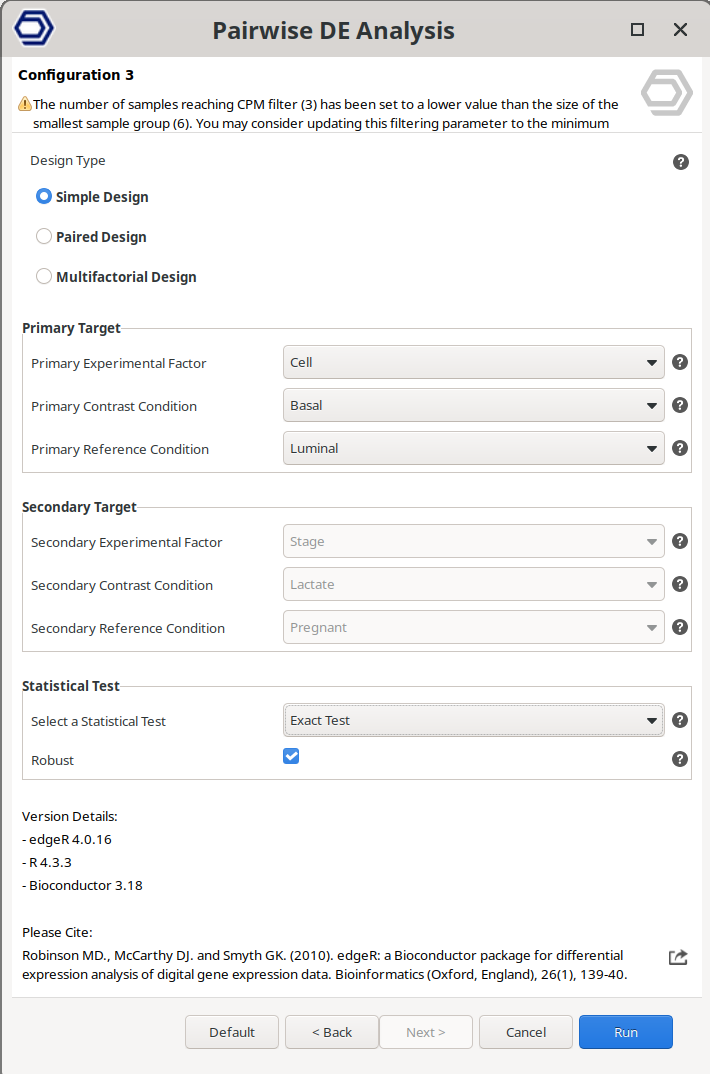
Task: Open help for Primary Experimental Factor
Action: [680, 362]
